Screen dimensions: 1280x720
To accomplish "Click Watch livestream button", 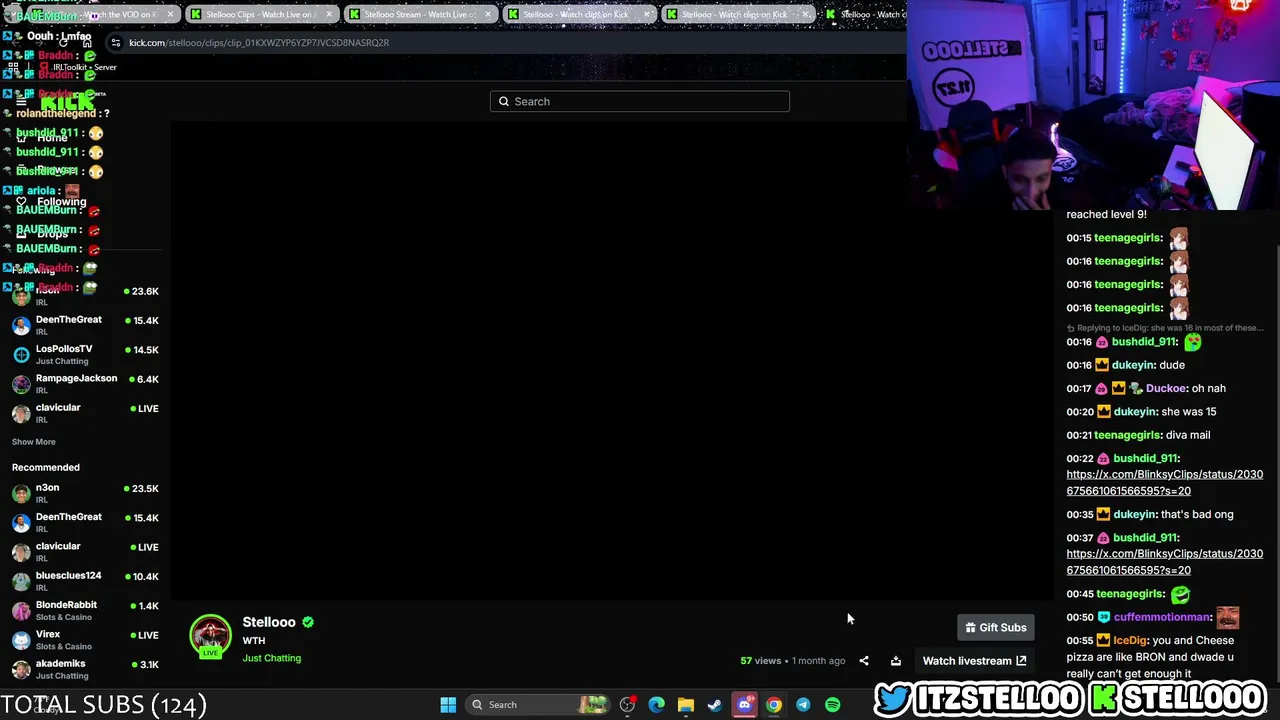I will [x=974, y=661].
